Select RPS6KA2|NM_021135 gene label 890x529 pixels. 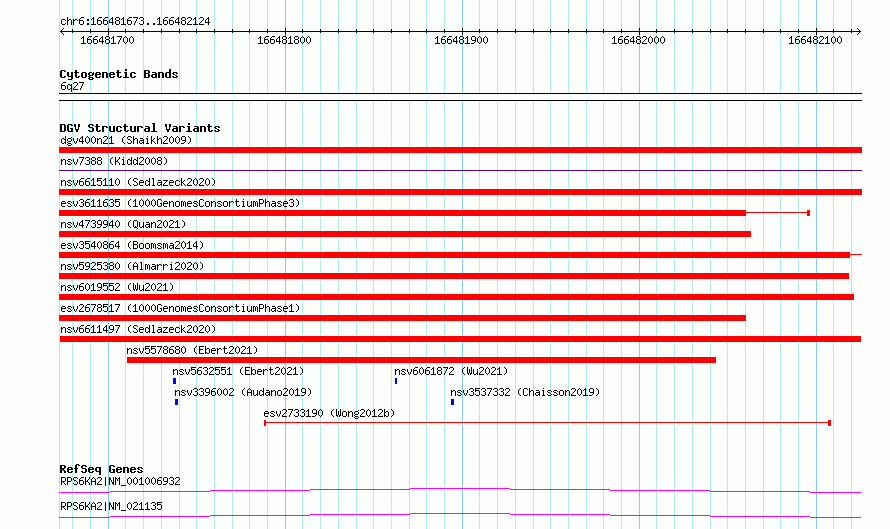[x=111, y=506]
